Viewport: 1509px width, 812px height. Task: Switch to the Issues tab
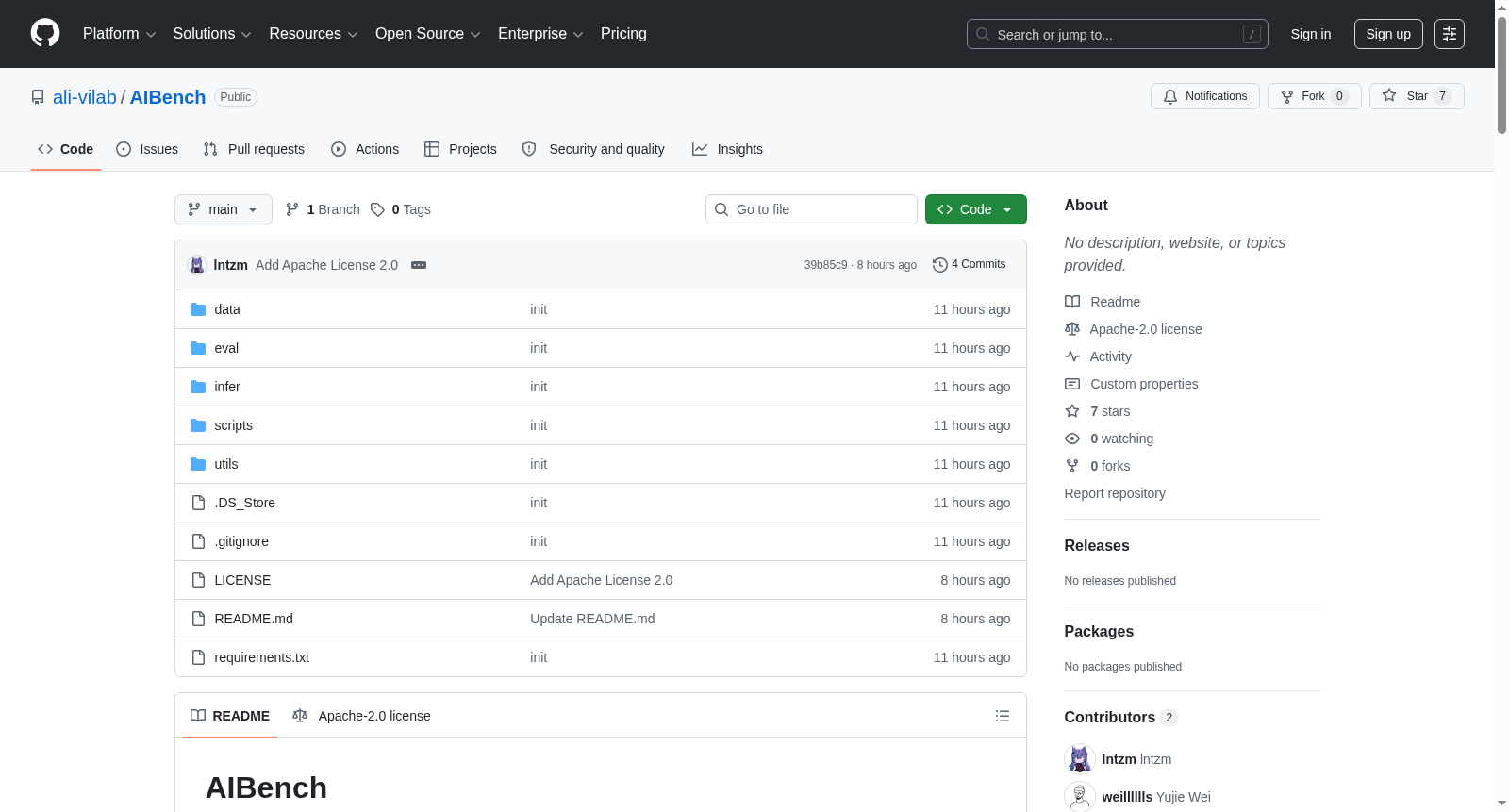[147, 149]
